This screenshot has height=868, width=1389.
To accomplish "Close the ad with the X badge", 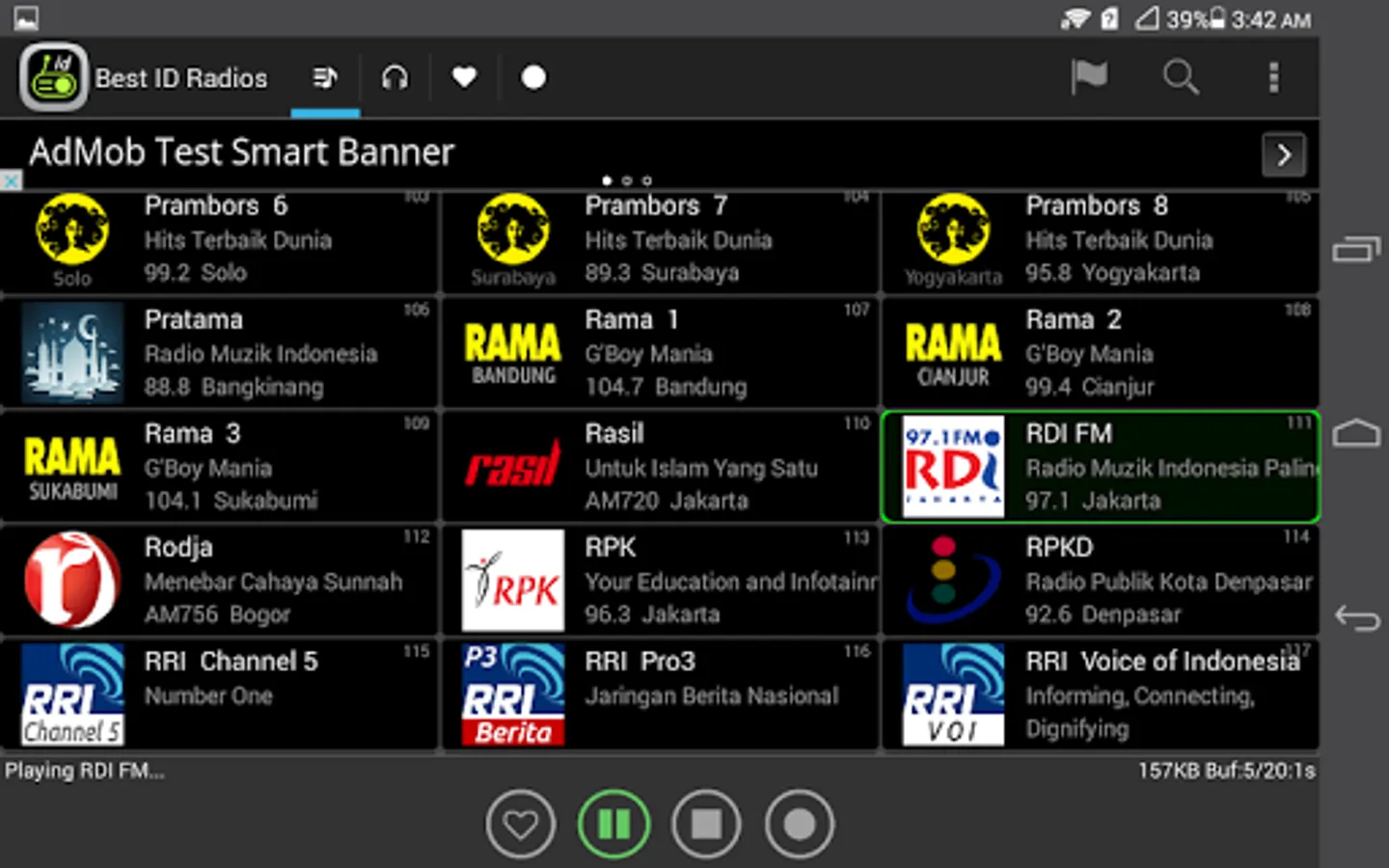I will pyautogui.click(x=10, y=181).
